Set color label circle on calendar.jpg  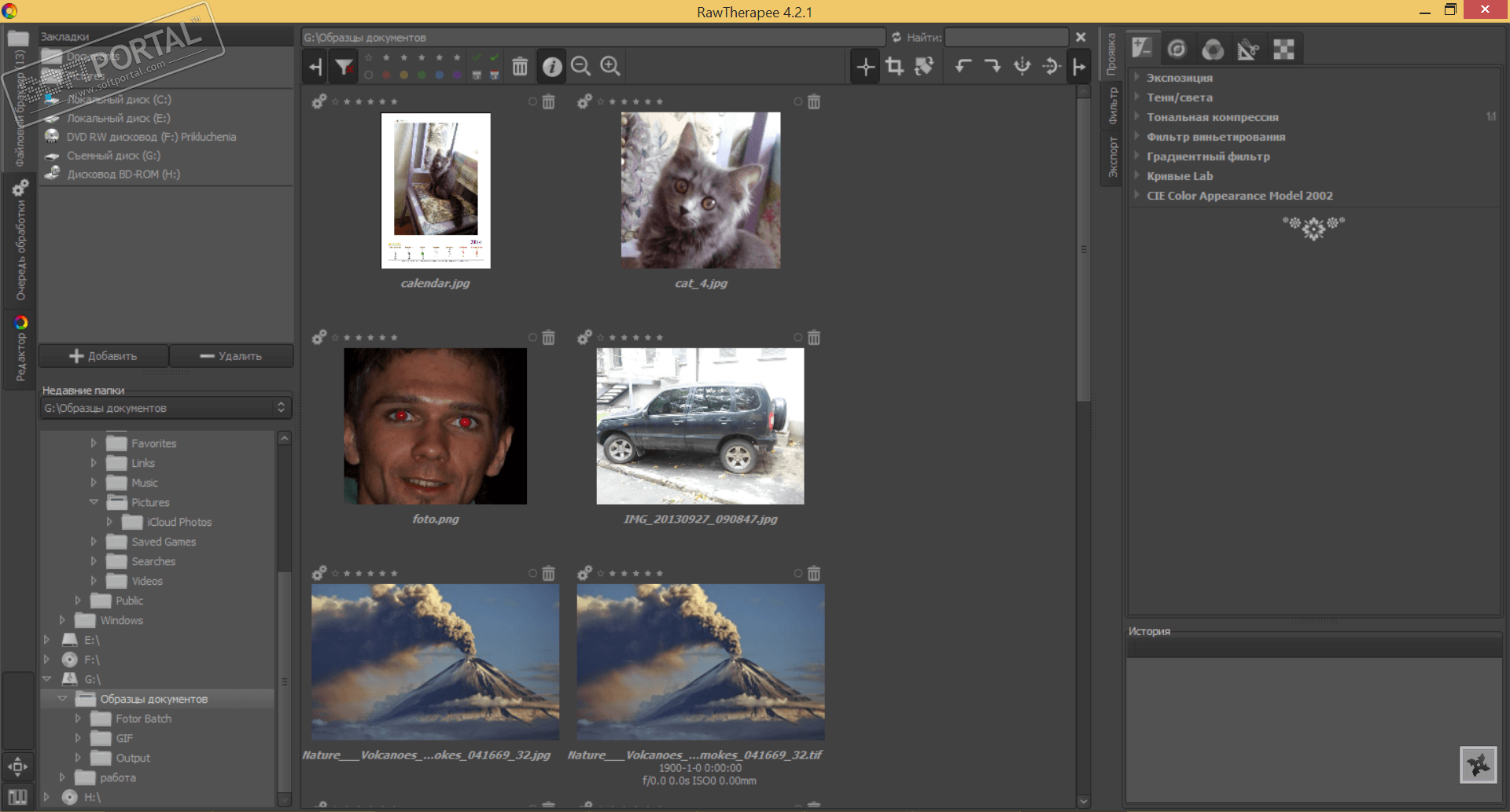[x=532, y=101]
